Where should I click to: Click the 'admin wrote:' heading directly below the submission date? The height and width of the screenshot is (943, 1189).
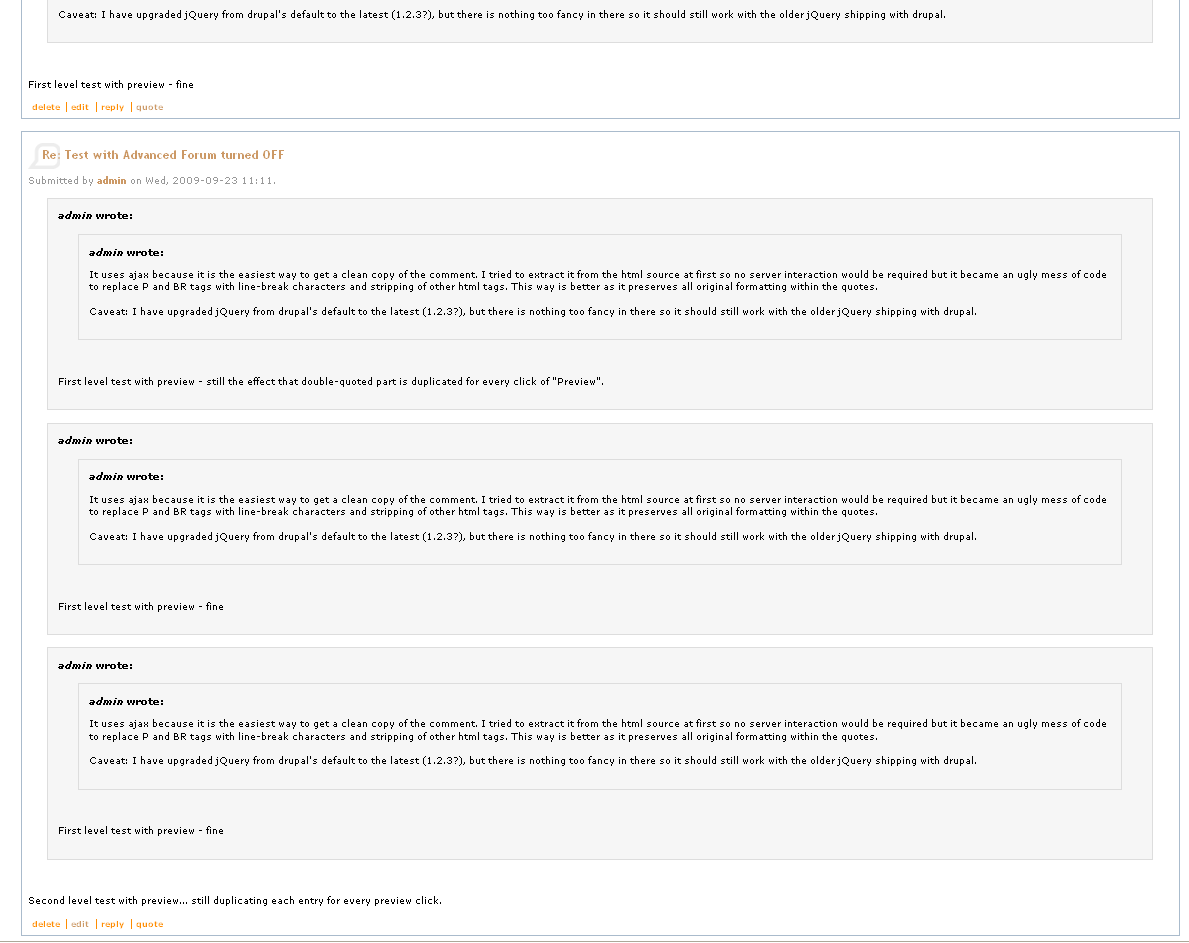point(96,216)
